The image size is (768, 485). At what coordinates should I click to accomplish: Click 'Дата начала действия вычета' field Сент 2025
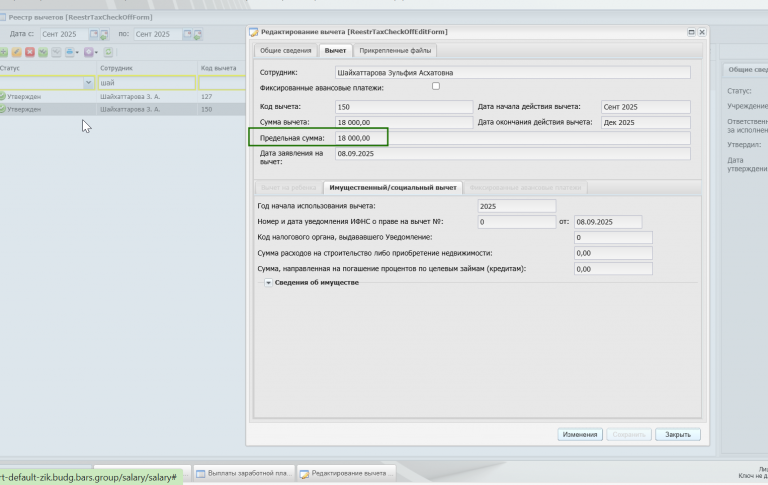pyautogui.click(x=646, y=107)
